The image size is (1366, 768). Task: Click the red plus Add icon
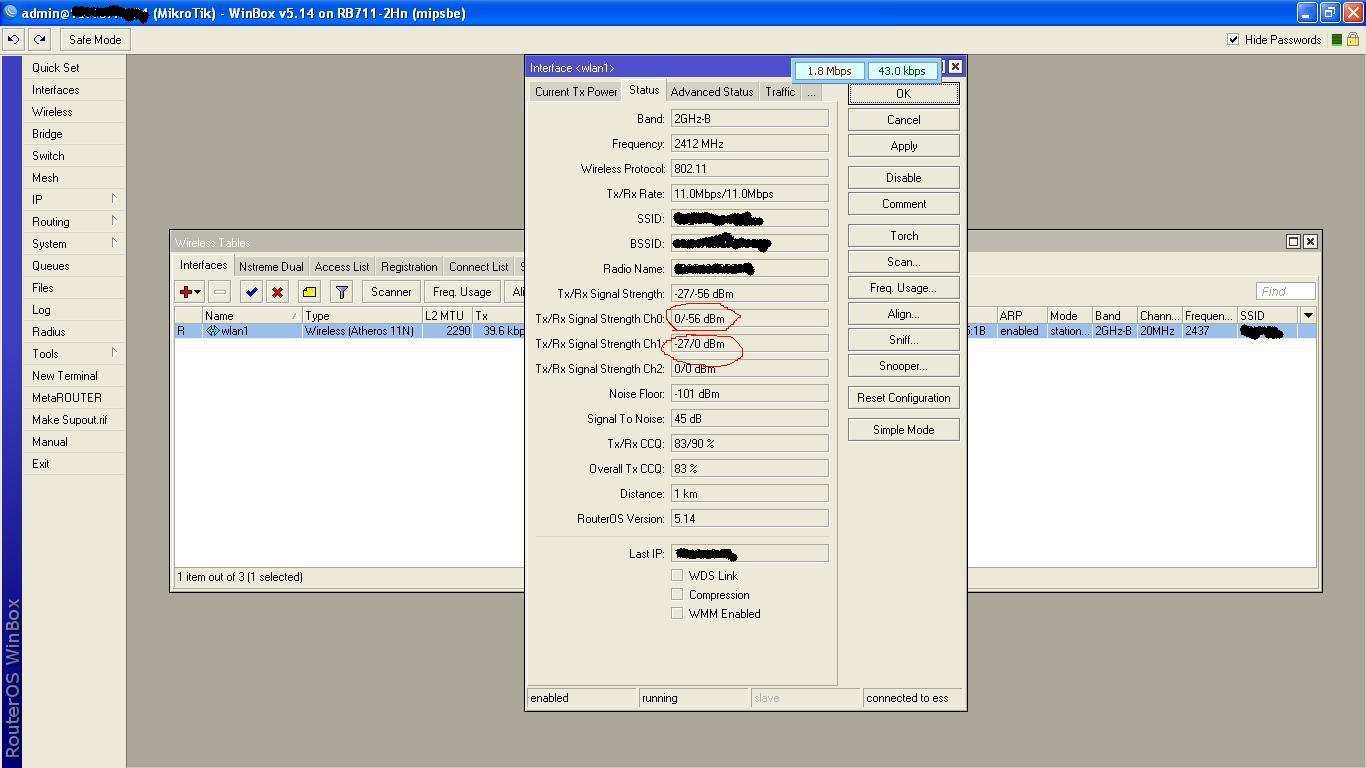[185, 292]
